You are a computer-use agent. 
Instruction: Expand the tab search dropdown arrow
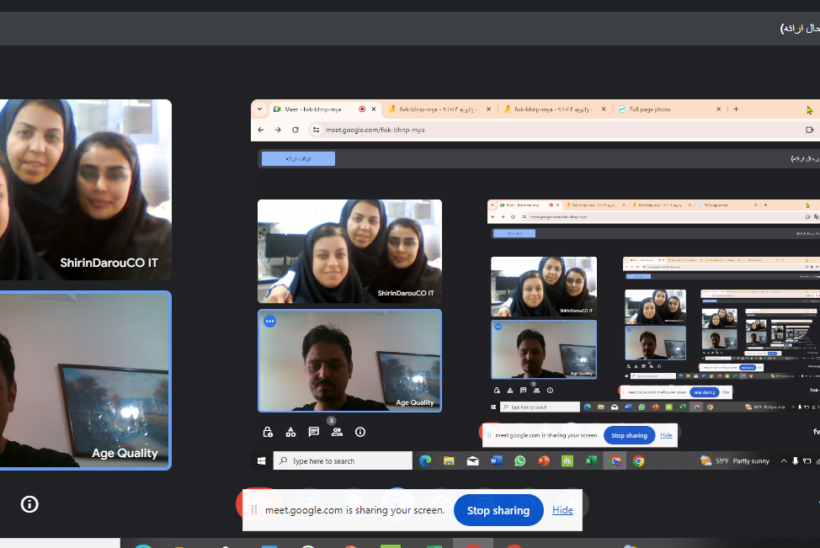[260, 109]
